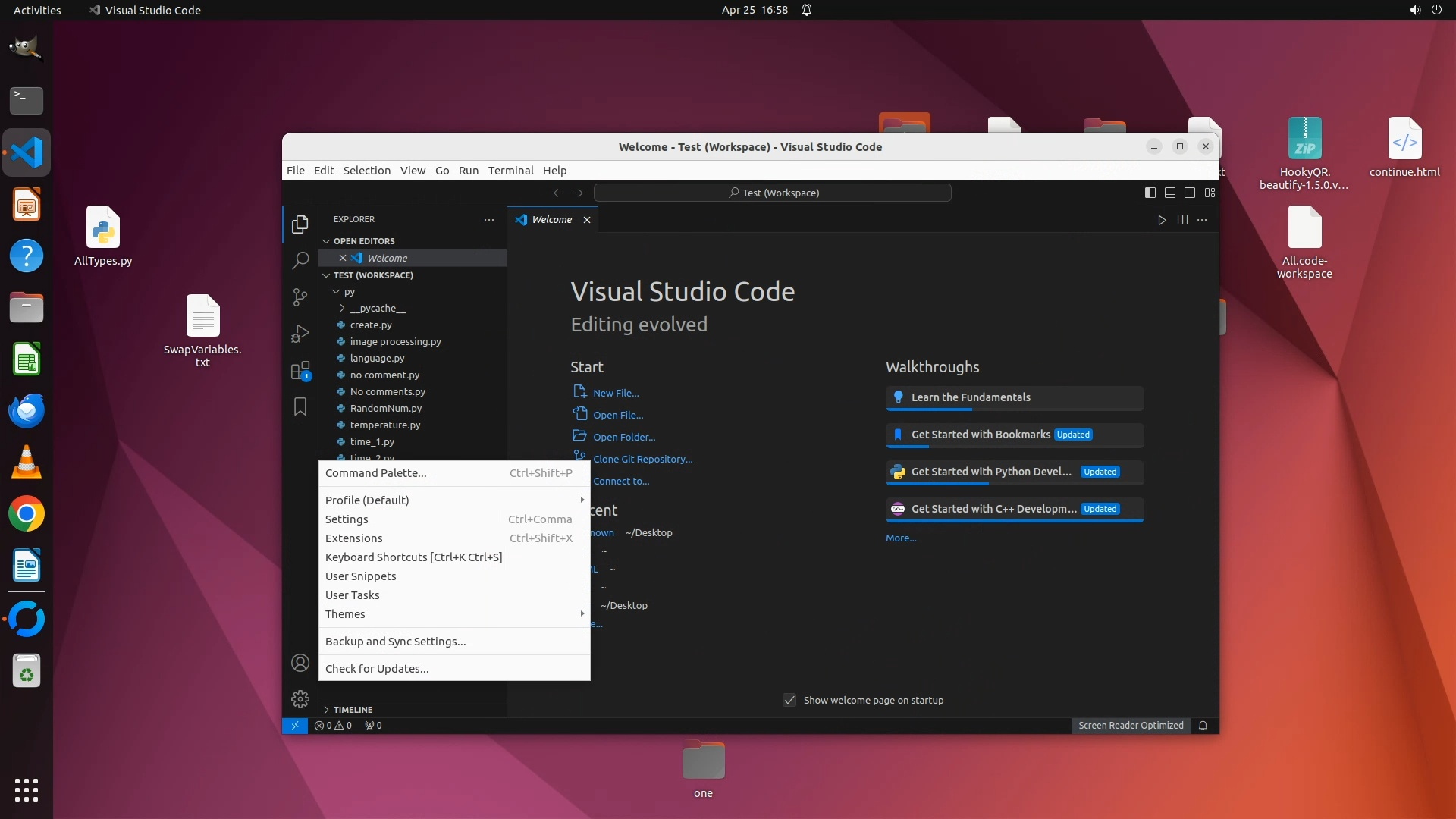Click the Test (Workspace) search field
Viewport: 1456px width, 819px height.
772,193
